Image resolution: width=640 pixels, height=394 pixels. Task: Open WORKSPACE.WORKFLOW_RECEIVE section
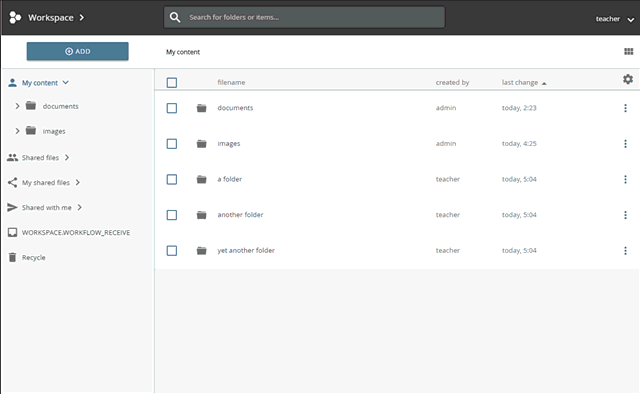pos(76,232)
